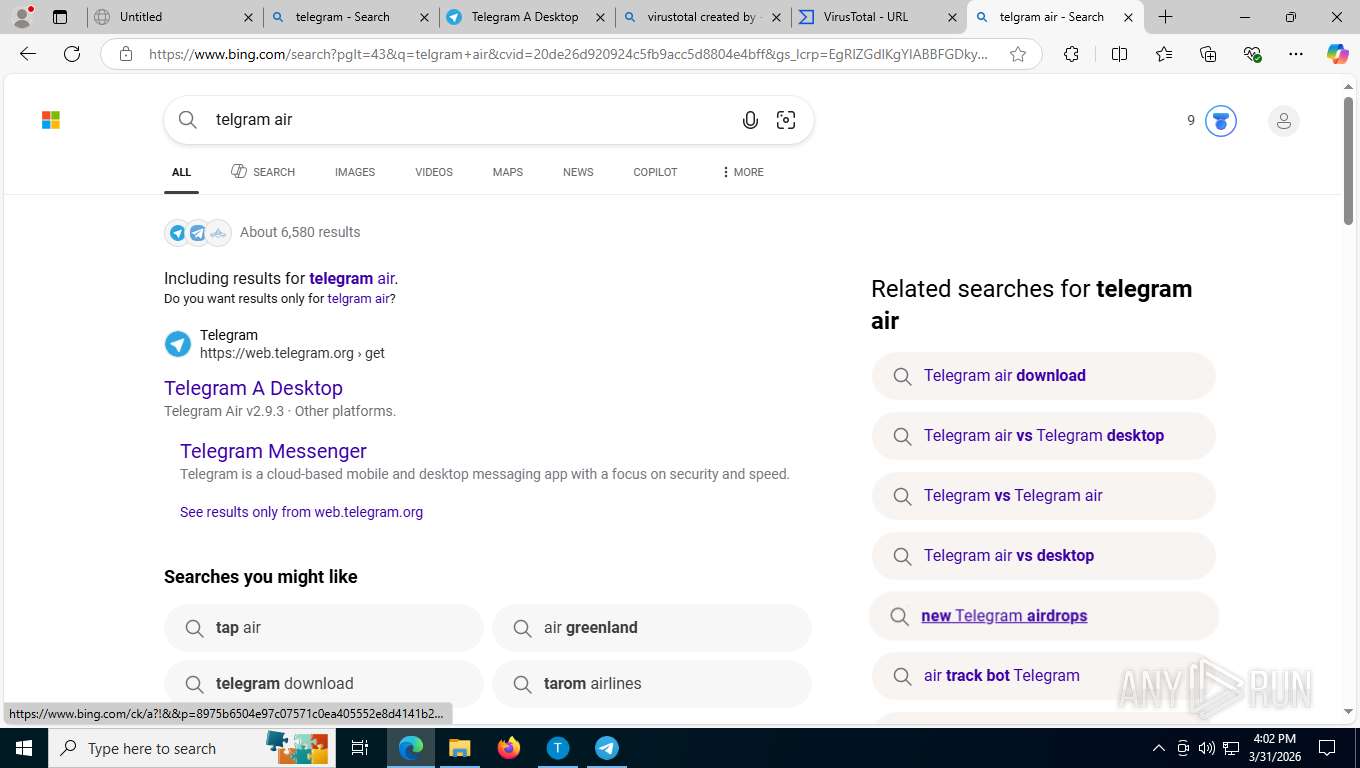
Task: See results only from web.telegram.org
Action: (301, 512)
